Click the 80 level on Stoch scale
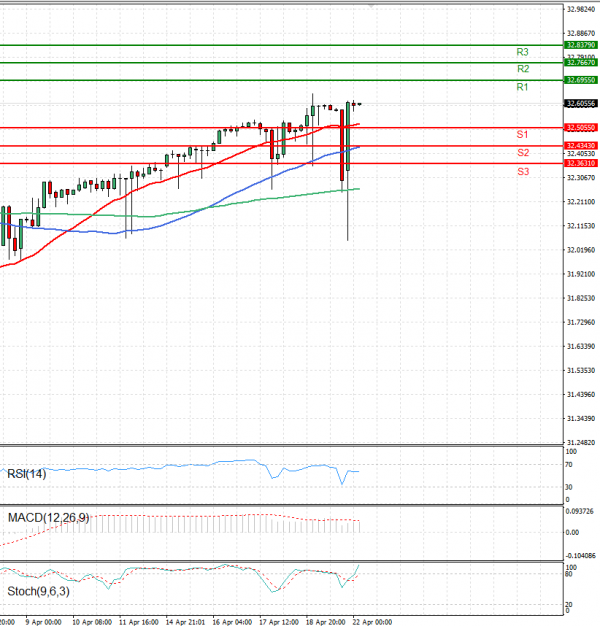This screenshot has width=600, height=626. tap(569, 574)
